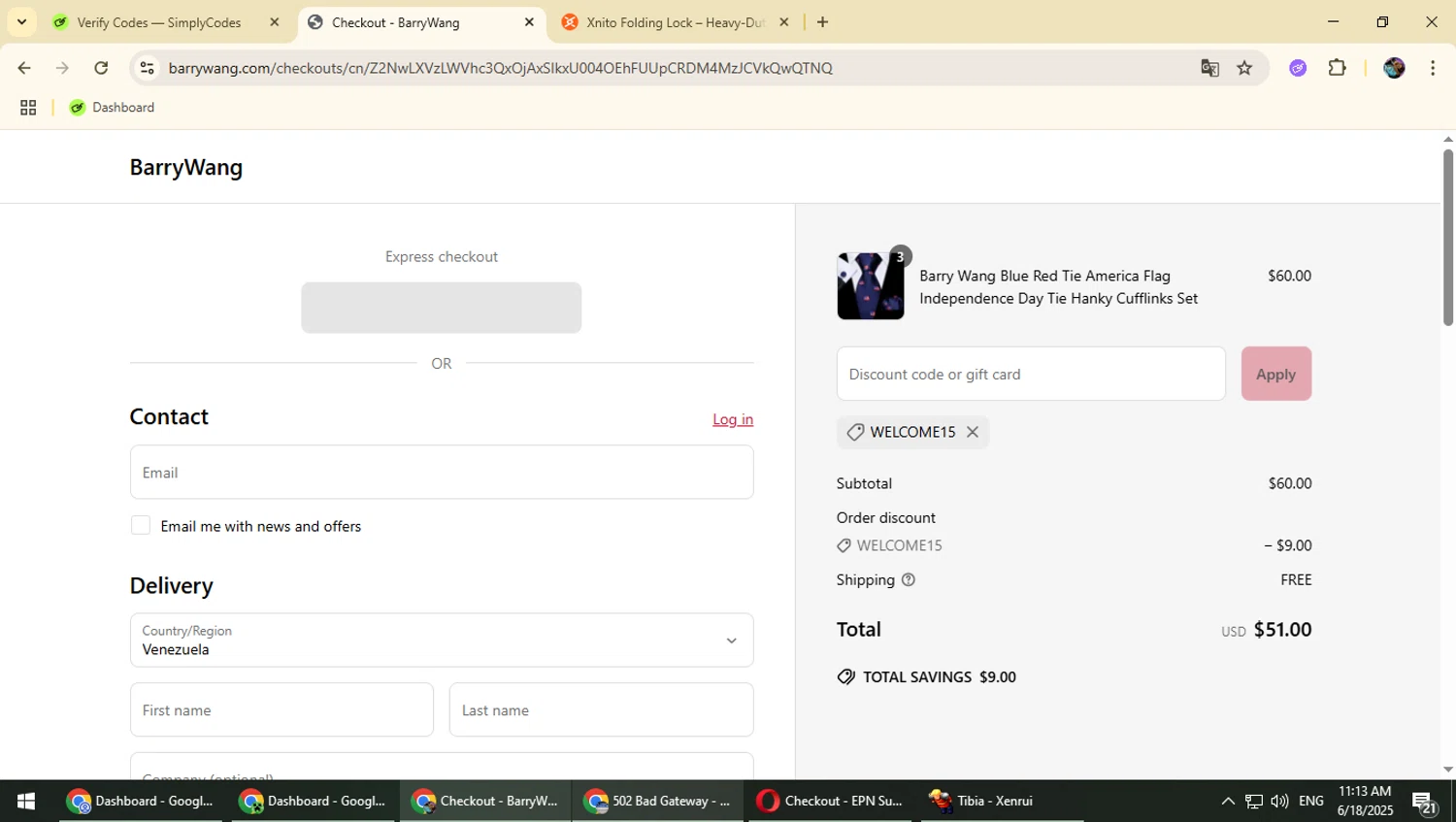The width and height of the screenshot is (1456, 822).
Task: Click the volume speaker tray icon
Action: click(x=1279, y=801)
